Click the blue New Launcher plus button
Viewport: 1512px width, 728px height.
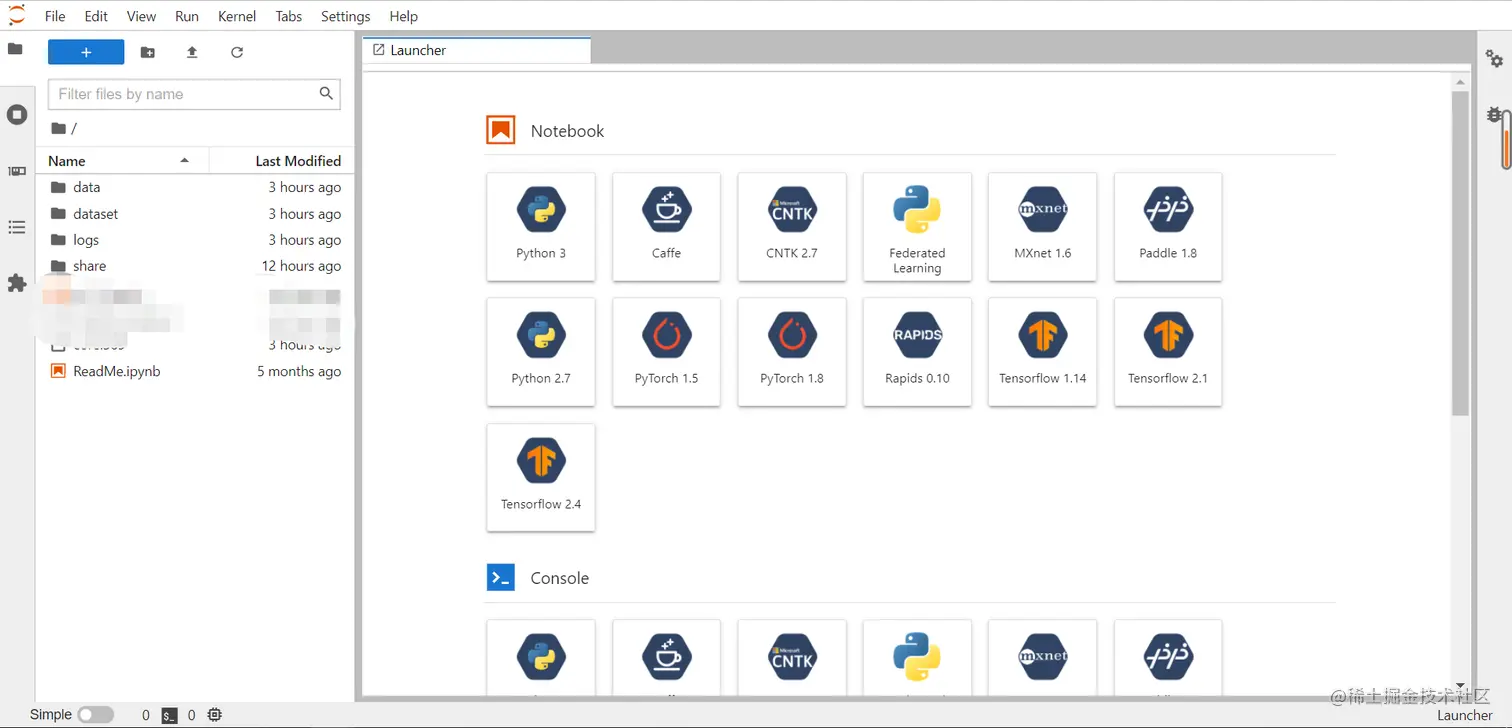coord(86,52)
